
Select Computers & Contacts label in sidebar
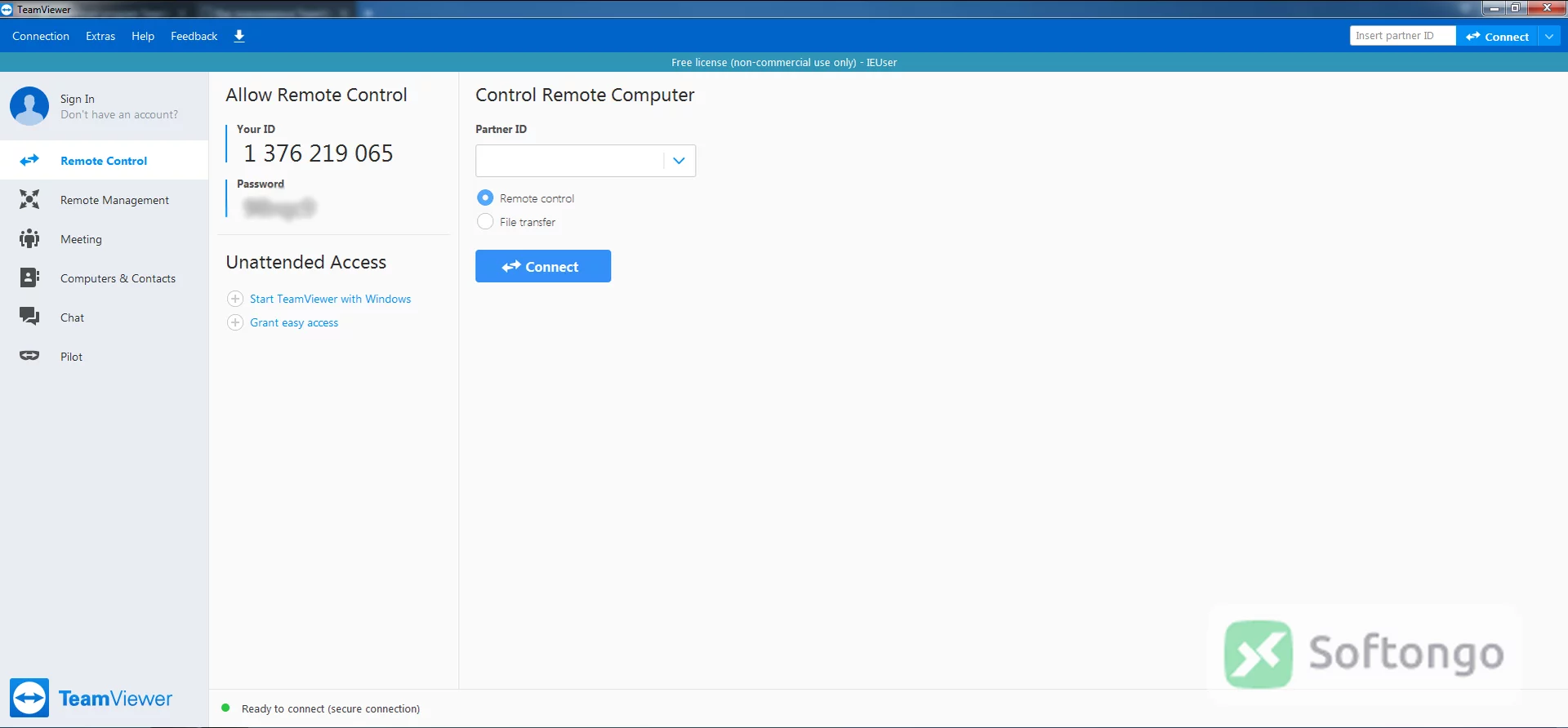[118, 278]
